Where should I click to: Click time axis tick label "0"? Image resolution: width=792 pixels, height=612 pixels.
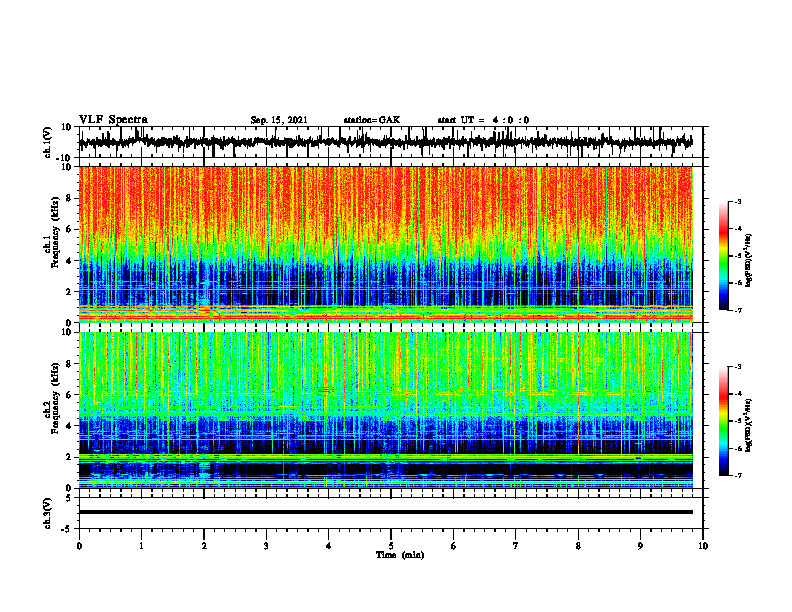[79, 546]
